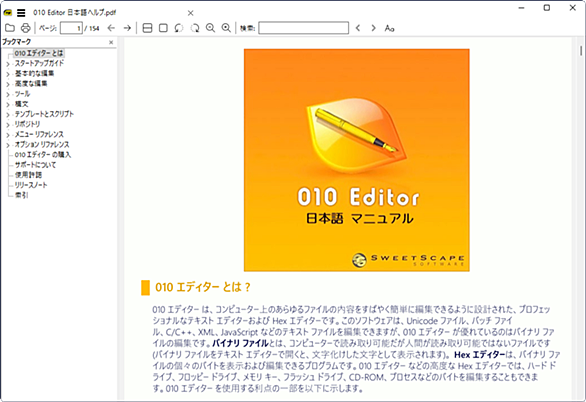Maximize the PDF viewer window
This screenshot has width=586, height=402.
click(x=547, y=8)
